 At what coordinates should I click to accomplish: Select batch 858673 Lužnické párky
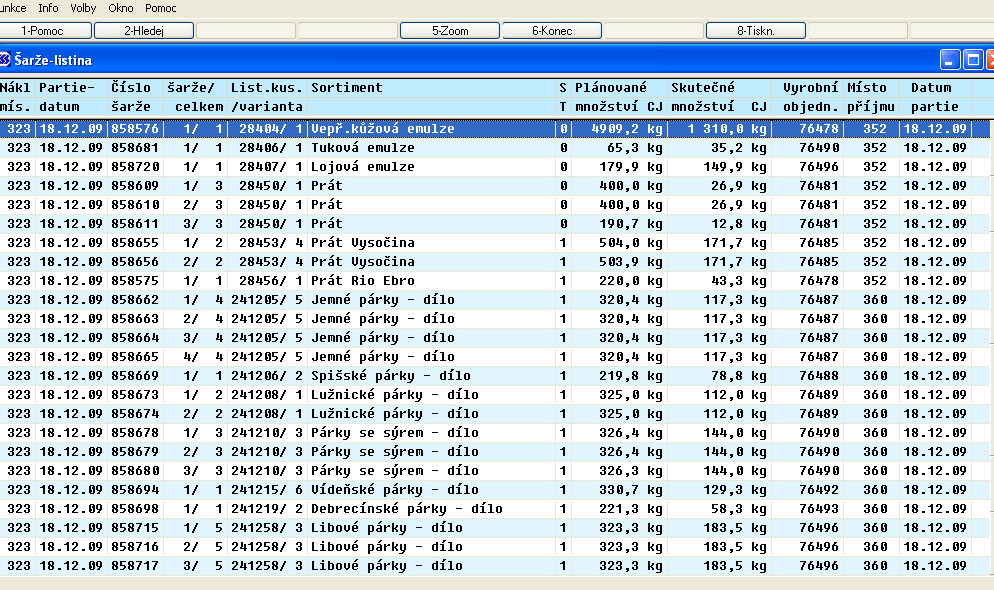point(494,395)
